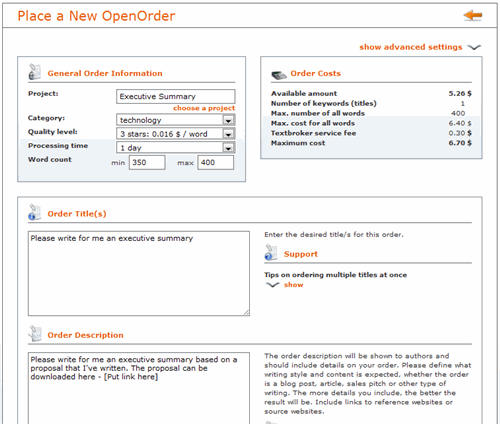
Task: Click the Order Title textarea resize handle
Action: 246,313
